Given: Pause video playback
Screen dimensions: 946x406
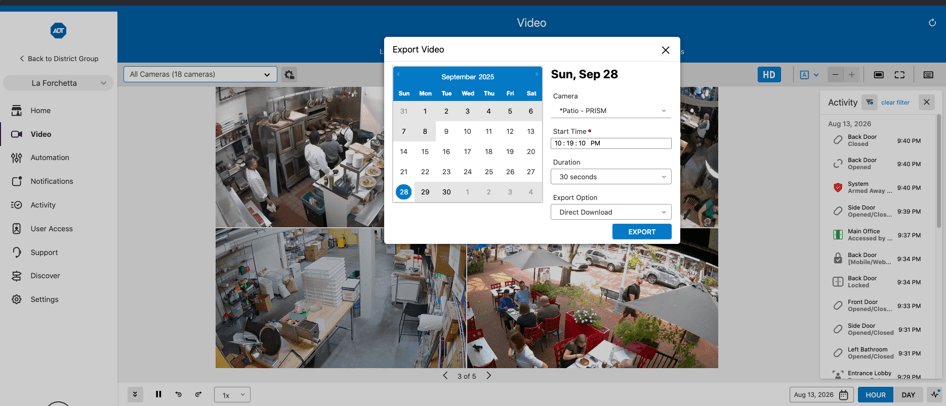Looking at the screenshot, I should click(x=159, y=395).
